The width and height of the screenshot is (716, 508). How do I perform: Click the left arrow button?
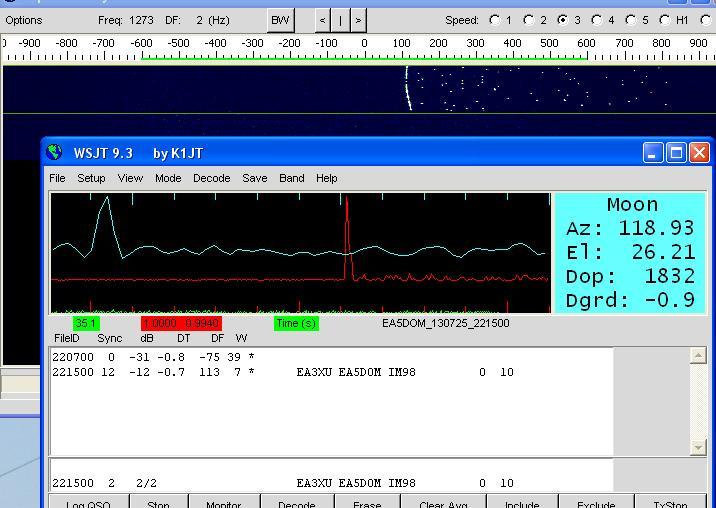(x=322, y=21)
